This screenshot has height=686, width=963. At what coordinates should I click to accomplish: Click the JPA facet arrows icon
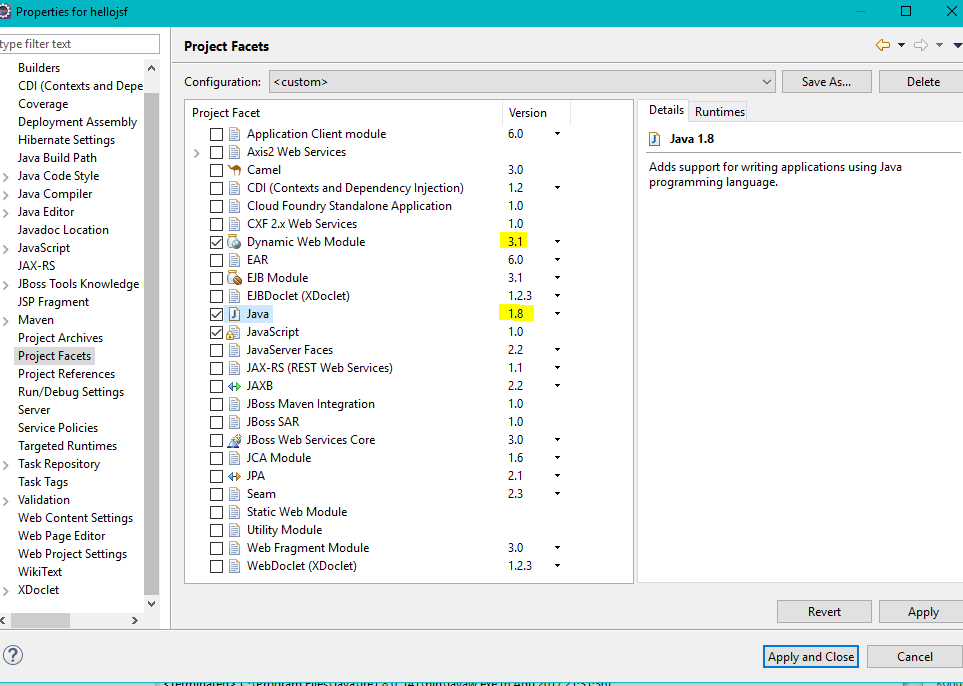pos(234,476)
